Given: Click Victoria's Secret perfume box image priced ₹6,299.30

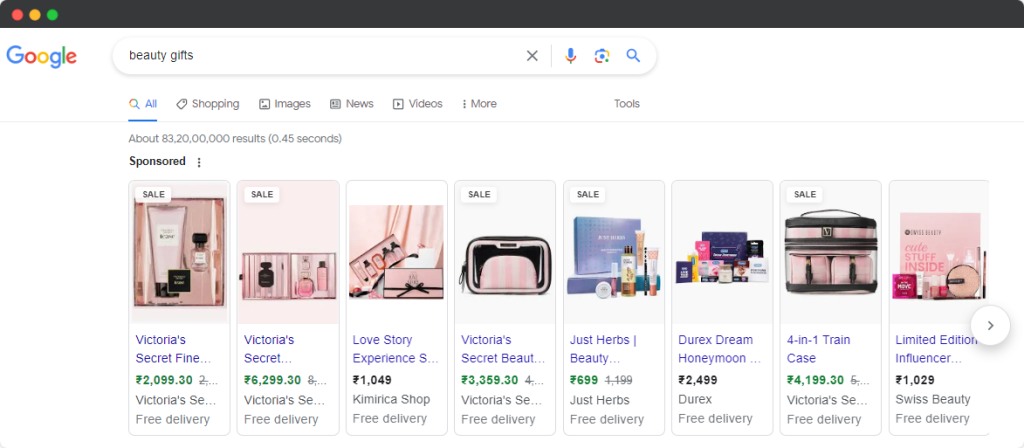Looking at the screenshot, I should (288, 253).
